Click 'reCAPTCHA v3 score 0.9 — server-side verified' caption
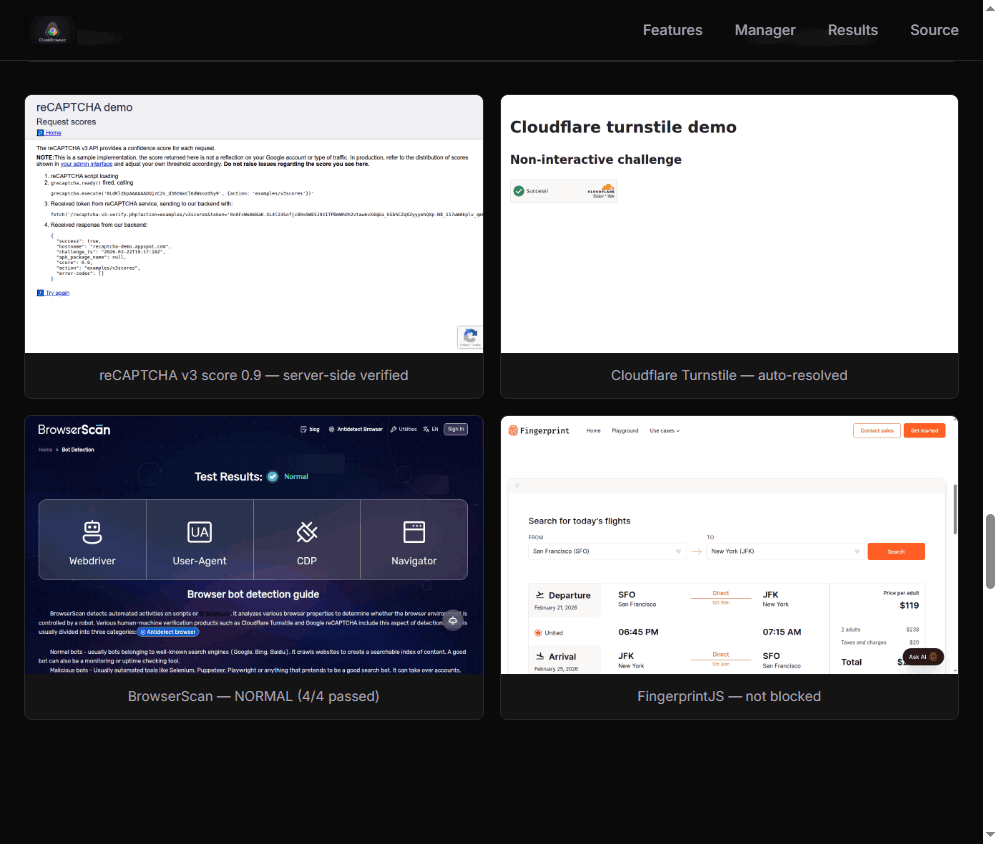The width and height of the screenshot is (998, 844). (254, 376)
